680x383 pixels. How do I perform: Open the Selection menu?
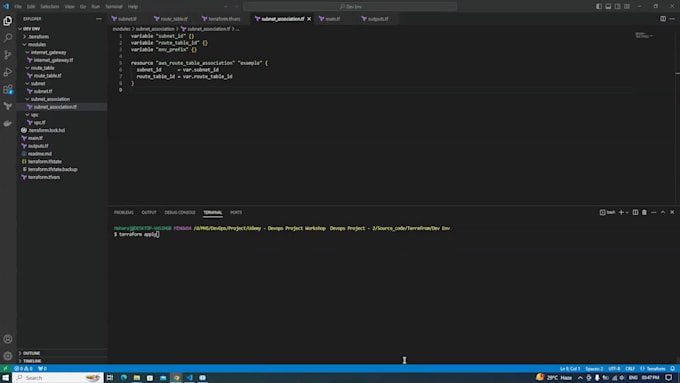49,7
